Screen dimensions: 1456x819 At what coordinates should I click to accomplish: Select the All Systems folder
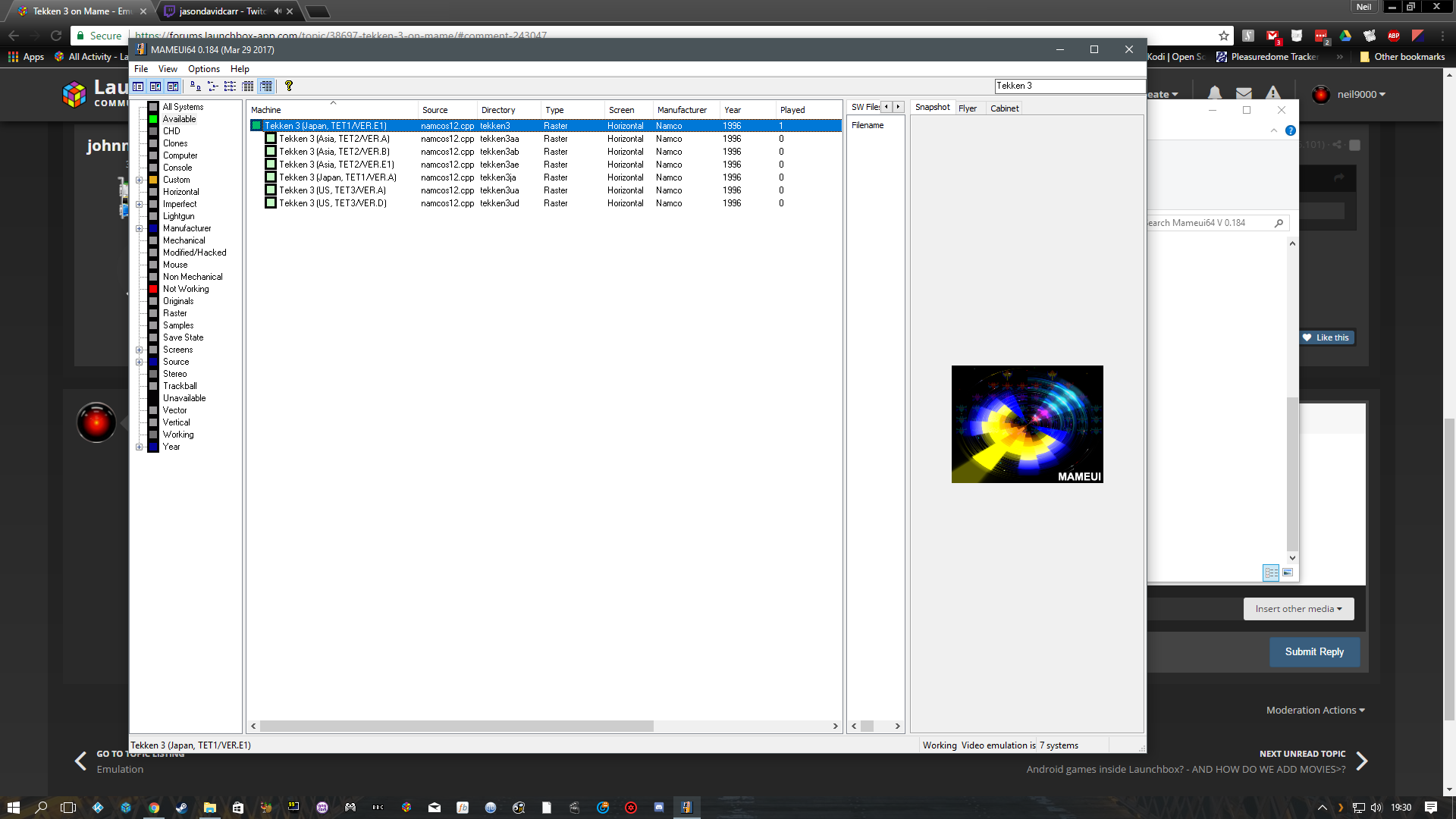pos(183,107)
